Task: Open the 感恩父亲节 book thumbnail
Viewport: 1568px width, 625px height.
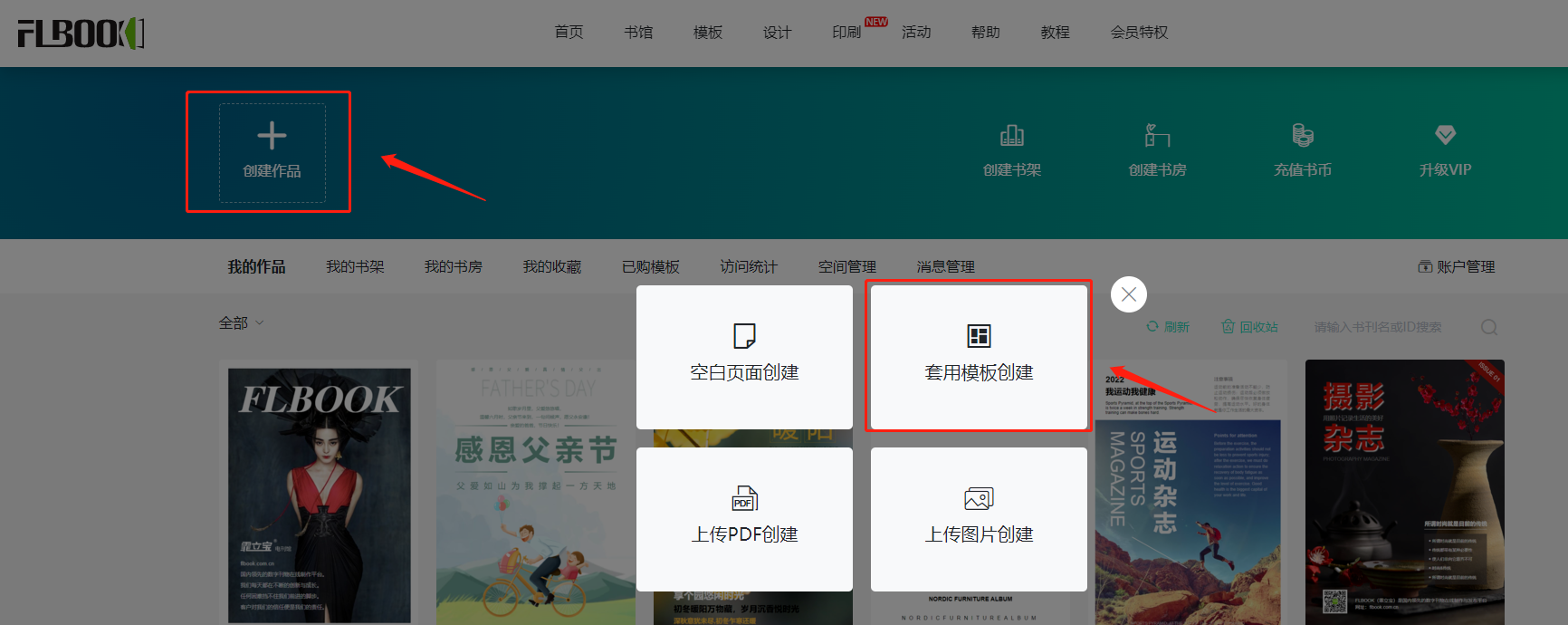Action: pos(536,494)
